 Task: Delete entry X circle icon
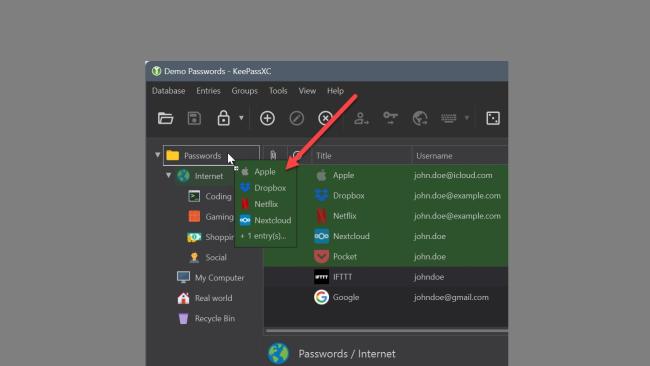click(x=325, y=119)
